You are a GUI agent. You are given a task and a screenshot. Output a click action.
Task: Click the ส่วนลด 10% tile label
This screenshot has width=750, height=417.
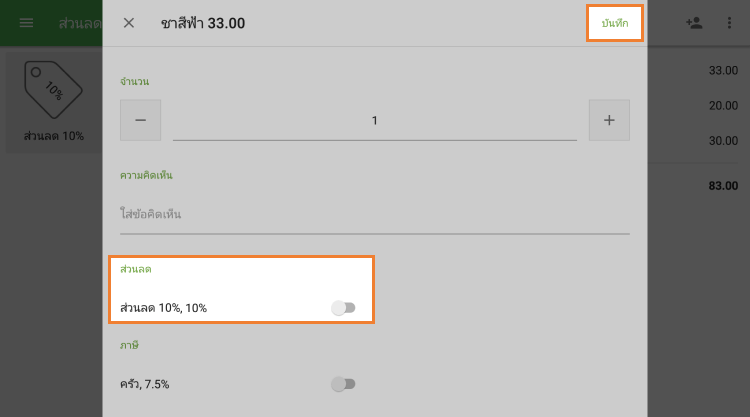(54, 135)
